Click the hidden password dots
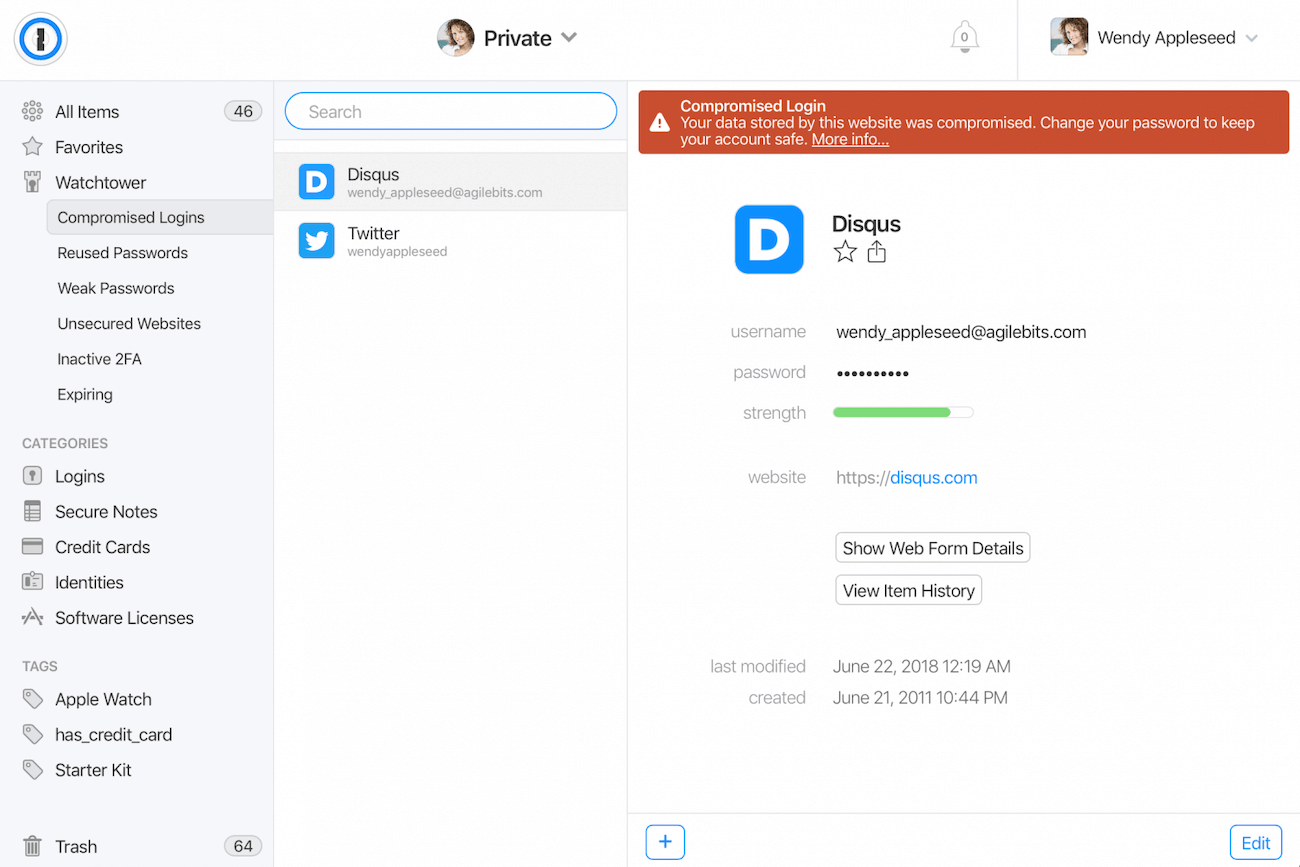The image size is (1300, 867). click(873, 373)
